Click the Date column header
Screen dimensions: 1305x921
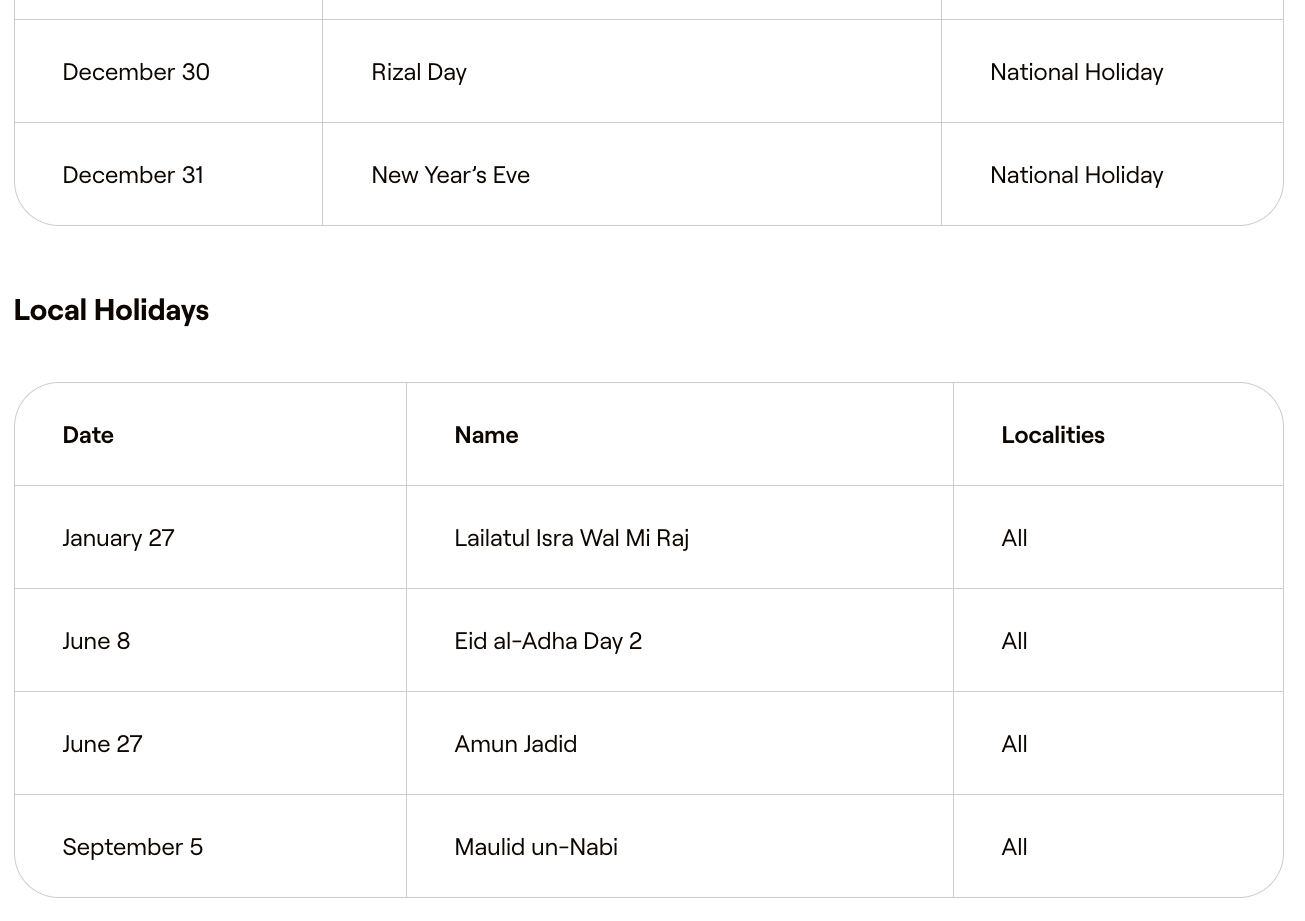(88, 435)
